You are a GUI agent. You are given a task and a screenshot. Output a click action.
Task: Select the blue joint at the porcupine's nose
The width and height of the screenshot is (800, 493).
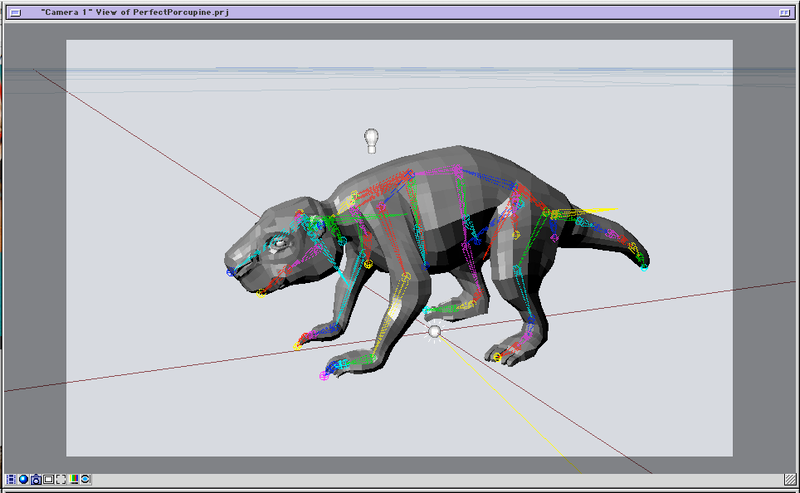[x=230, y=271]
